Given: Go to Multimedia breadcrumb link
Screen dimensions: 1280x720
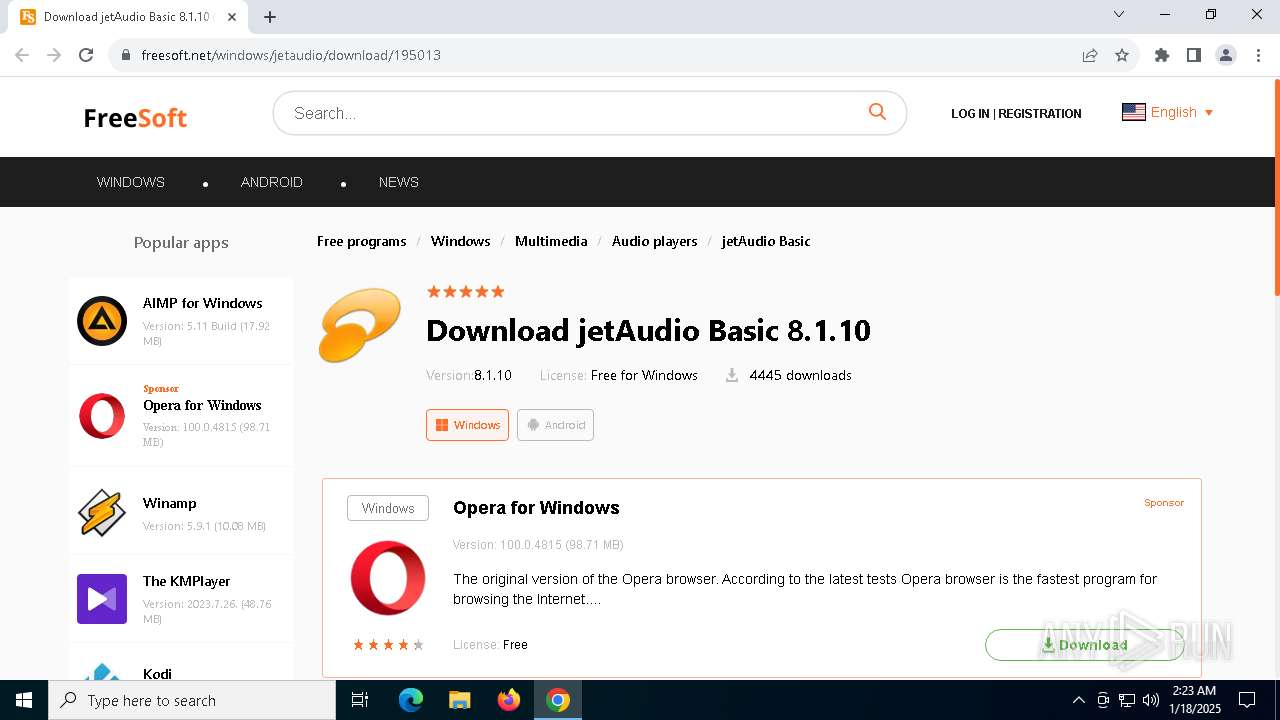Looking at the screenshot, I should [551, 241].
